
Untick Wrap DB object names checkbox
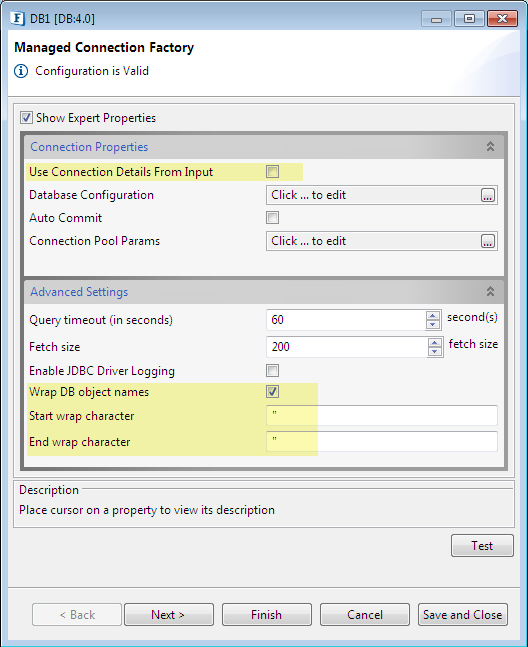[272, 392]
